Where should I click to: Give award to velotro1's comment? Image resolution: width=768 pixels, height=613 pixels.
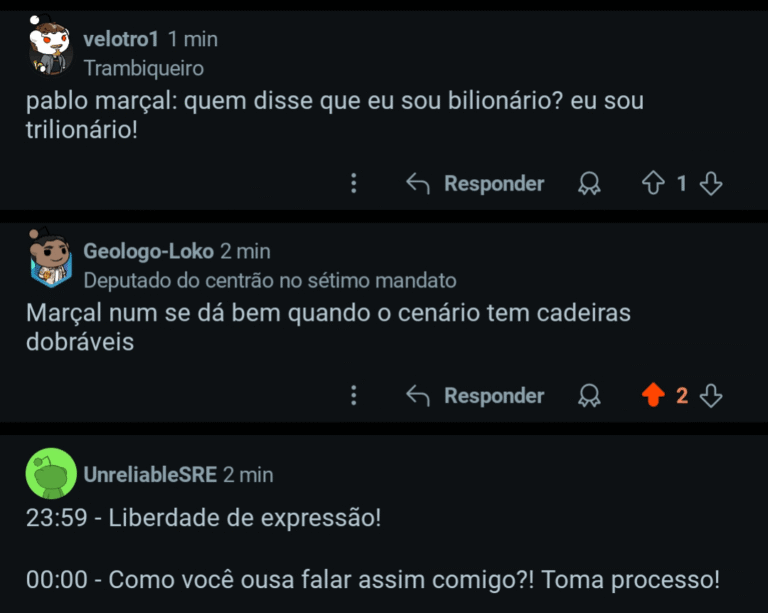pos(590,184)
